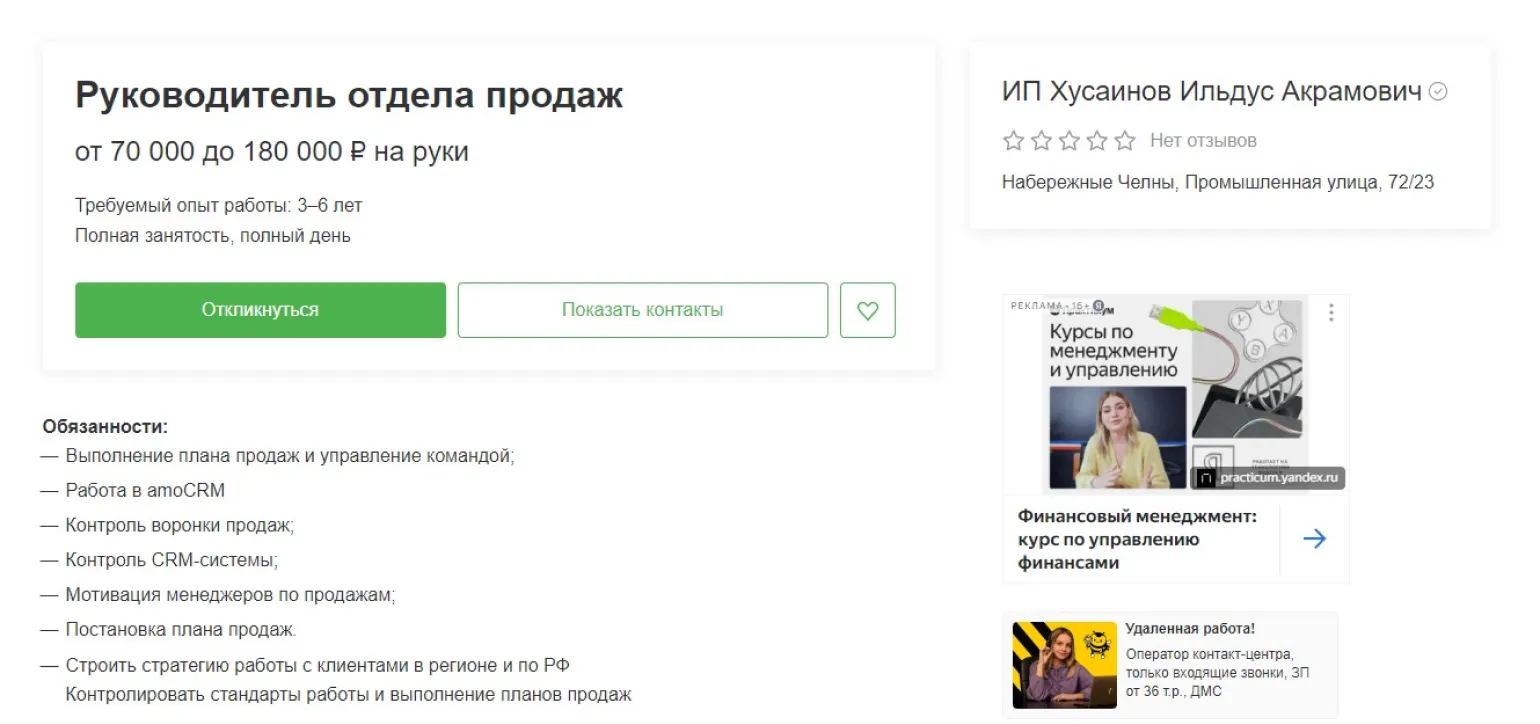Click Оператор контакт-центра ad description text
Image resolution: width=1540 pixels, height=724 pixels.
pyautogui.click(x=1217, y=673)
